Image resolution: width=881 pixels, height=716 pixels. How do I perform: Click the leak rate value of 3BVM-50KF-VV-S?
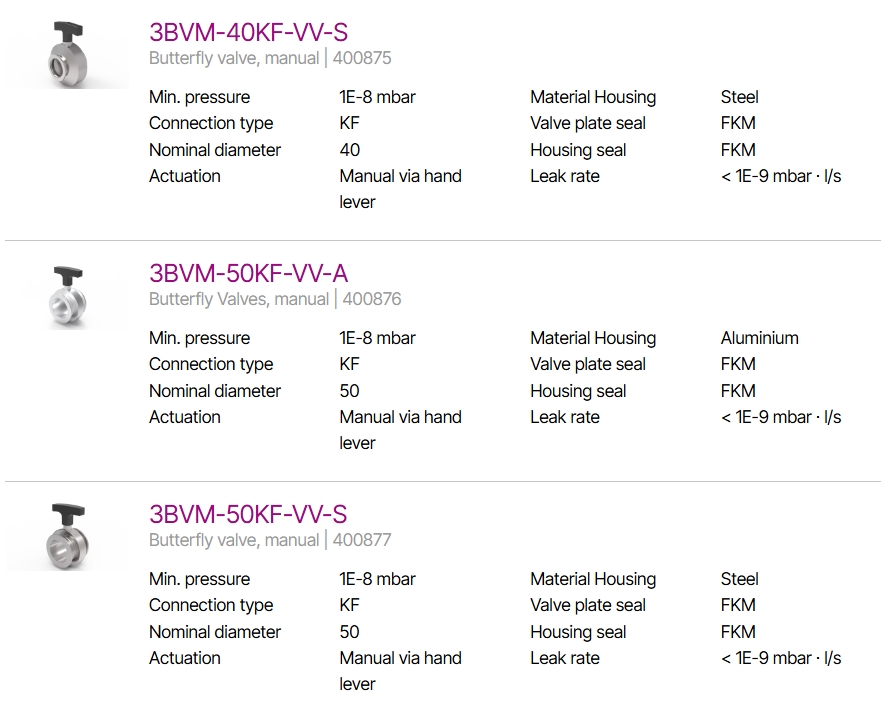tap(781, 658)
